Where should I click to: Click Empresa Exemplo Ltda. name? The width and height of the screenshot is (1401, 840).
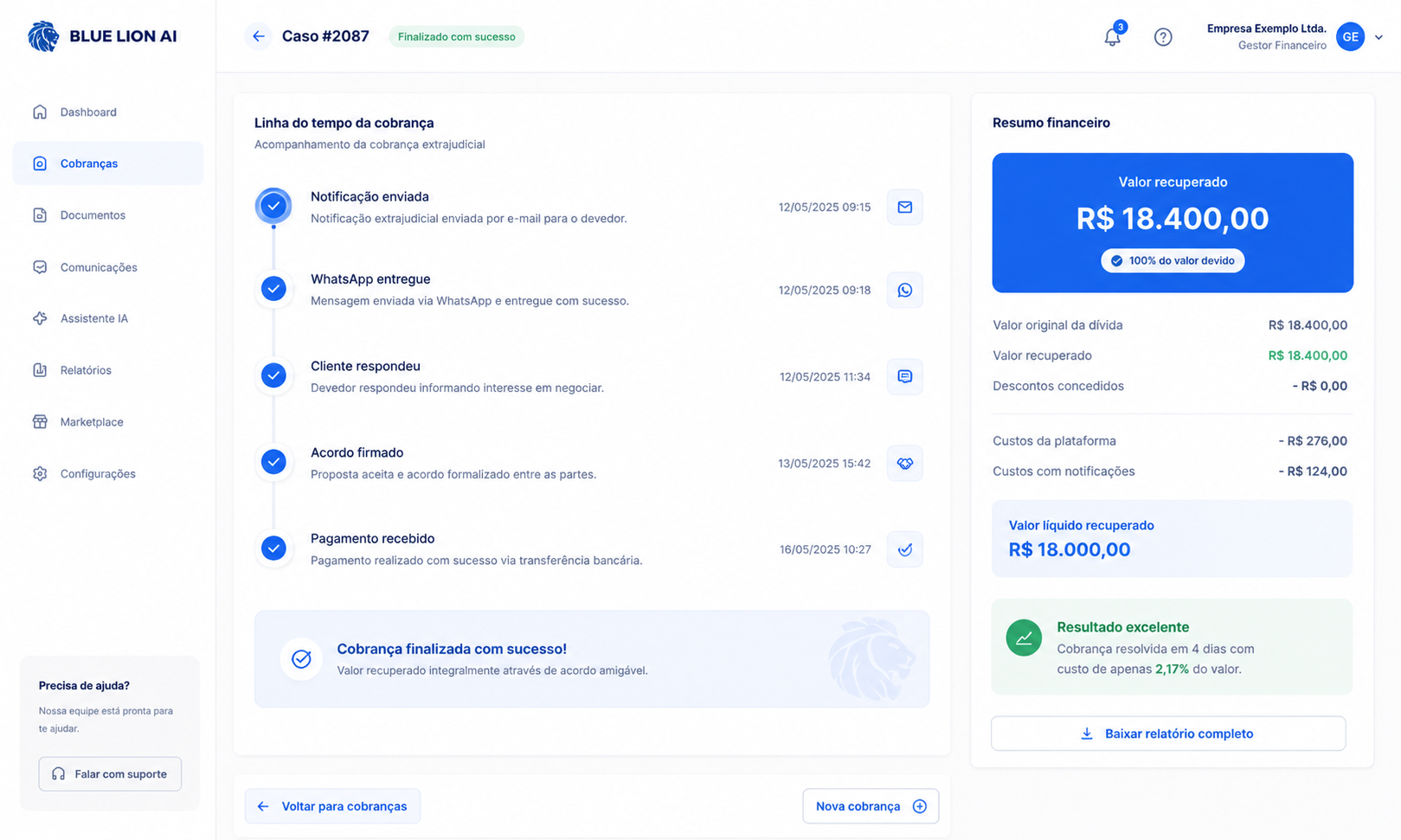click(1267, 29)
